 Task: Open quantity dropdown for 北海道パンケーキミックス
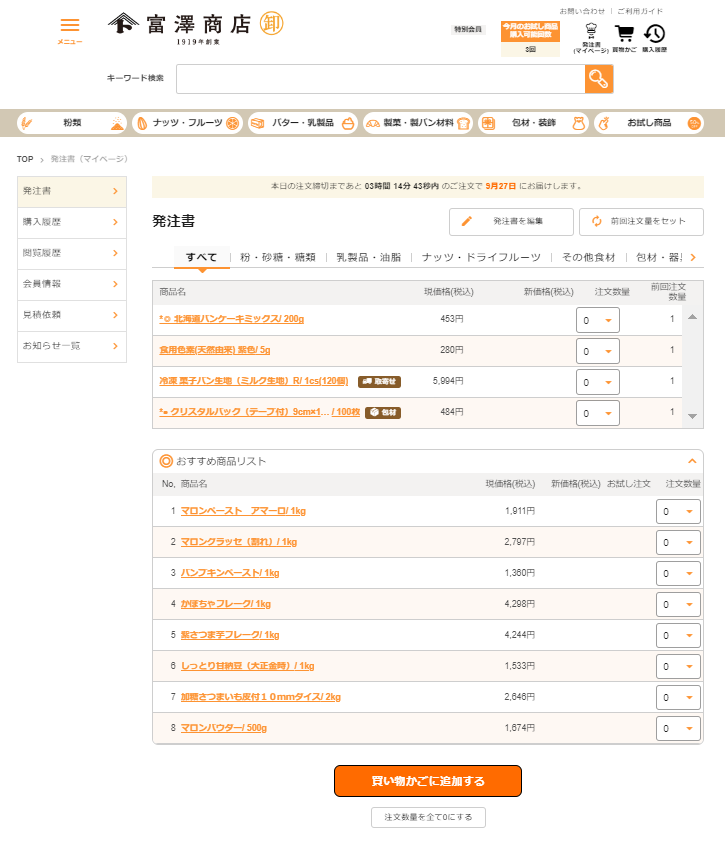click(x=598, y=321)
